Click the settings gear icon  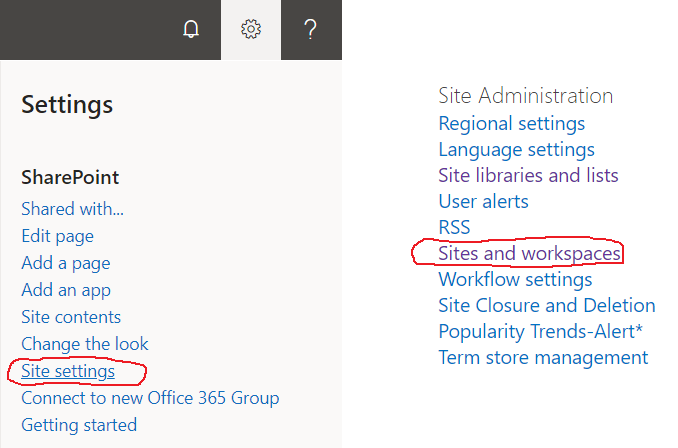pyautogui.click(x=251, y=29)
